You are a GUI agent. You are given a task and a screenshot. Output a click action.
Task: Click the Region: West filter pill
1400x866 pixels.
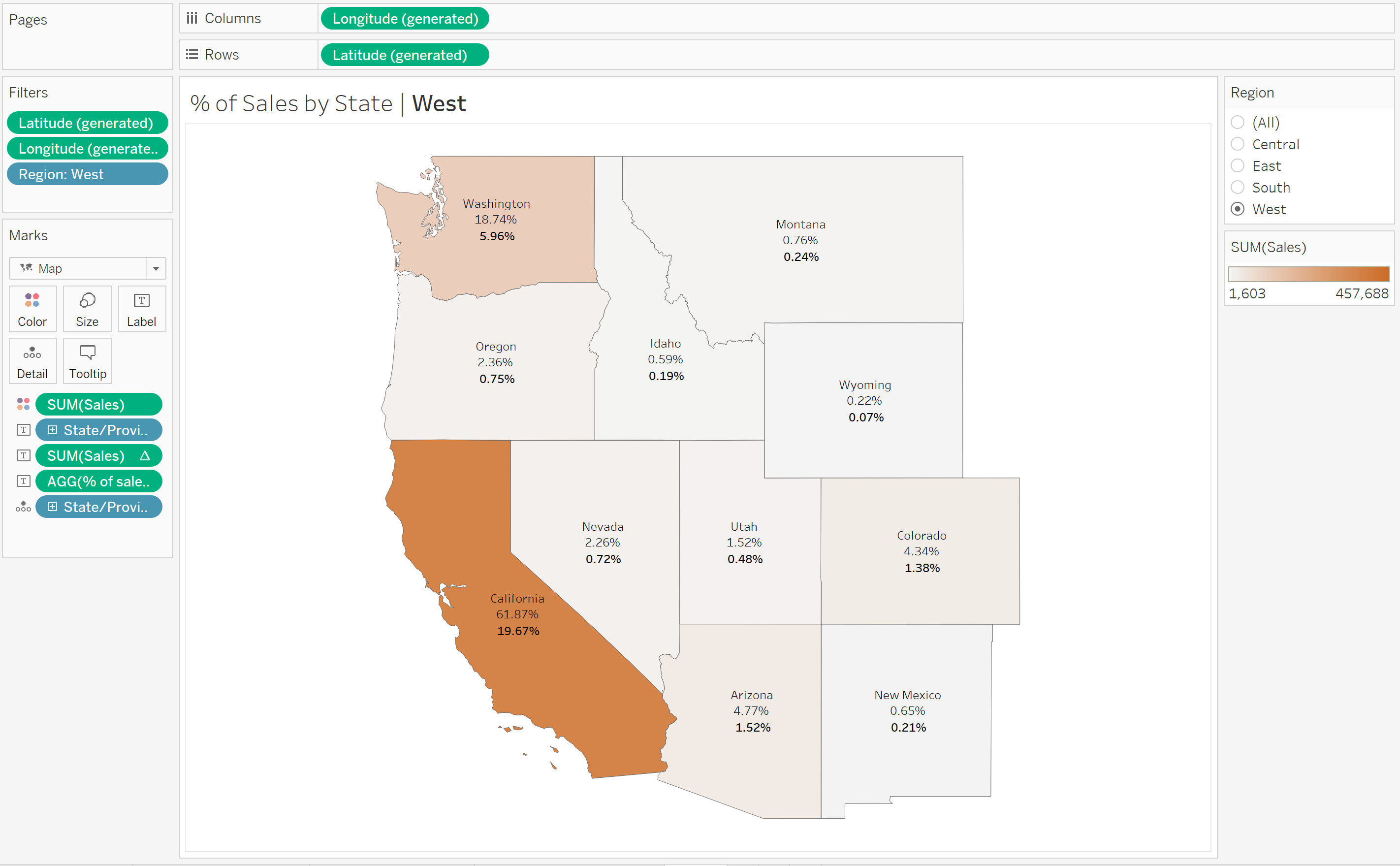87,174
